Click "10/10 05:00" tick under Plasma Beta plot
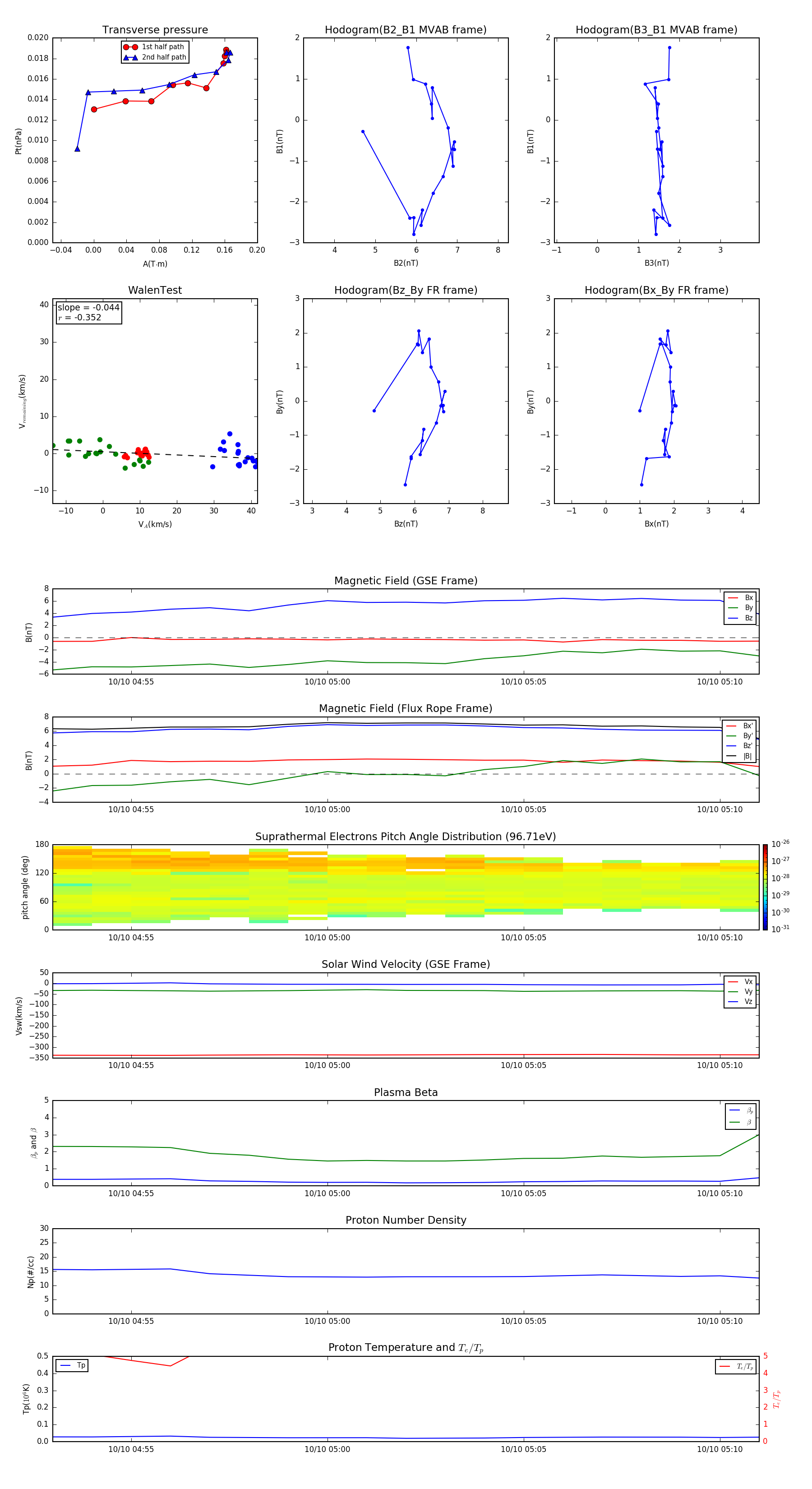This screenshot has height=1489, width=812. point(327,1193)
